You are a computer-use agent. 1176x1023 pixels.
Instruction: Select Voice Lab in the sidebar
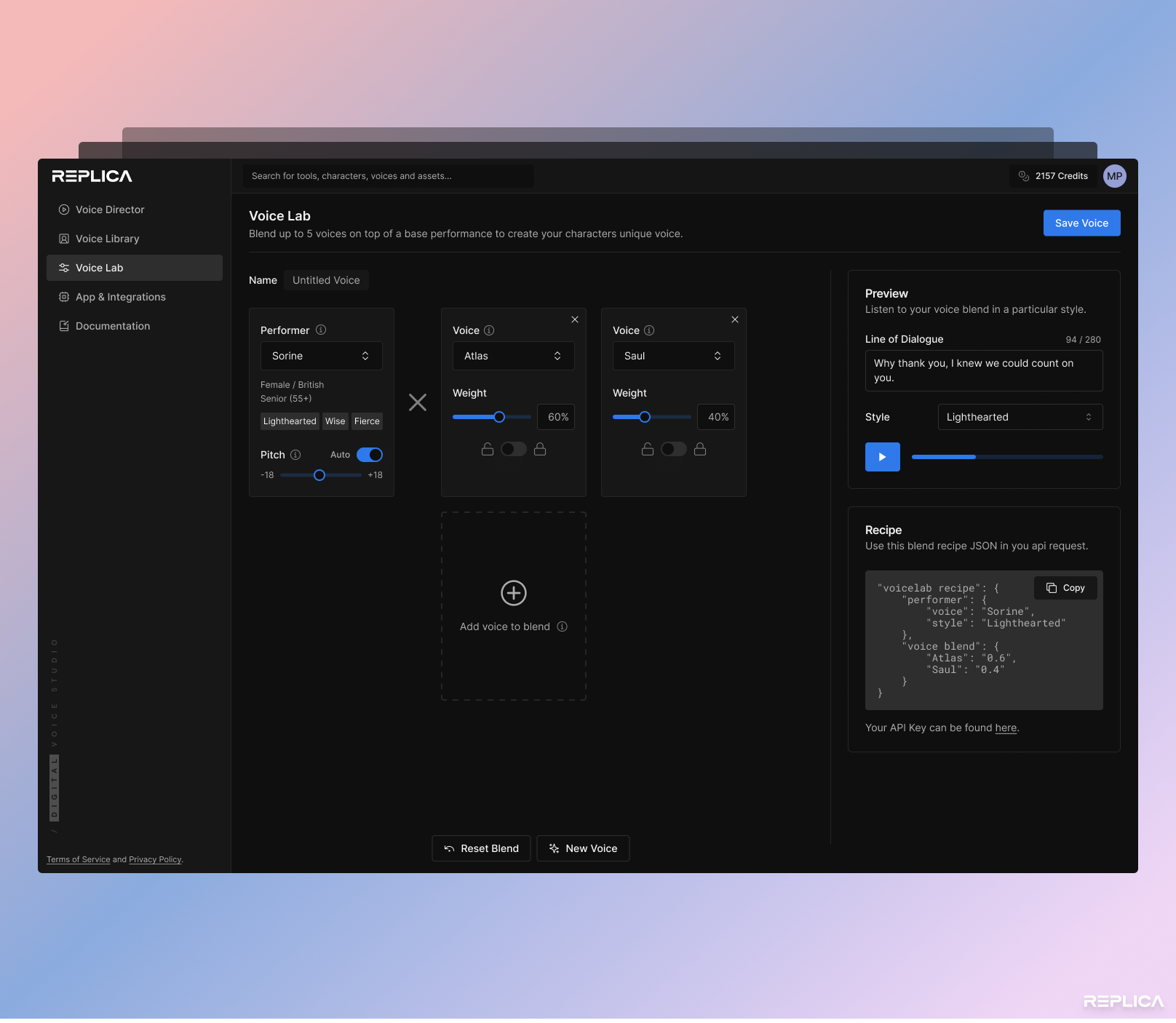[135, 268]
